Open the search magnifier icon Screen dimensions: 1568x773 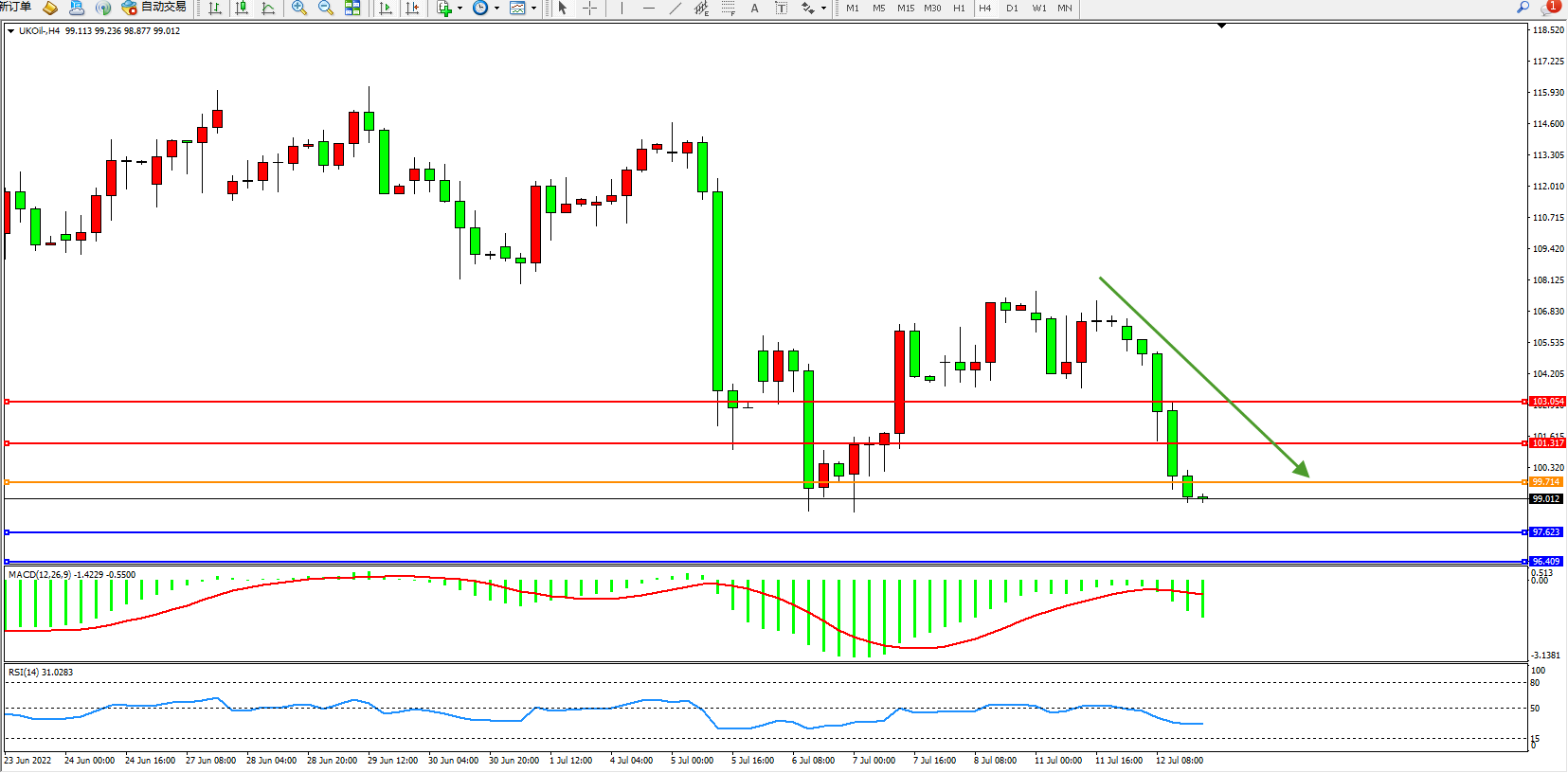[x=1523, y=8]
